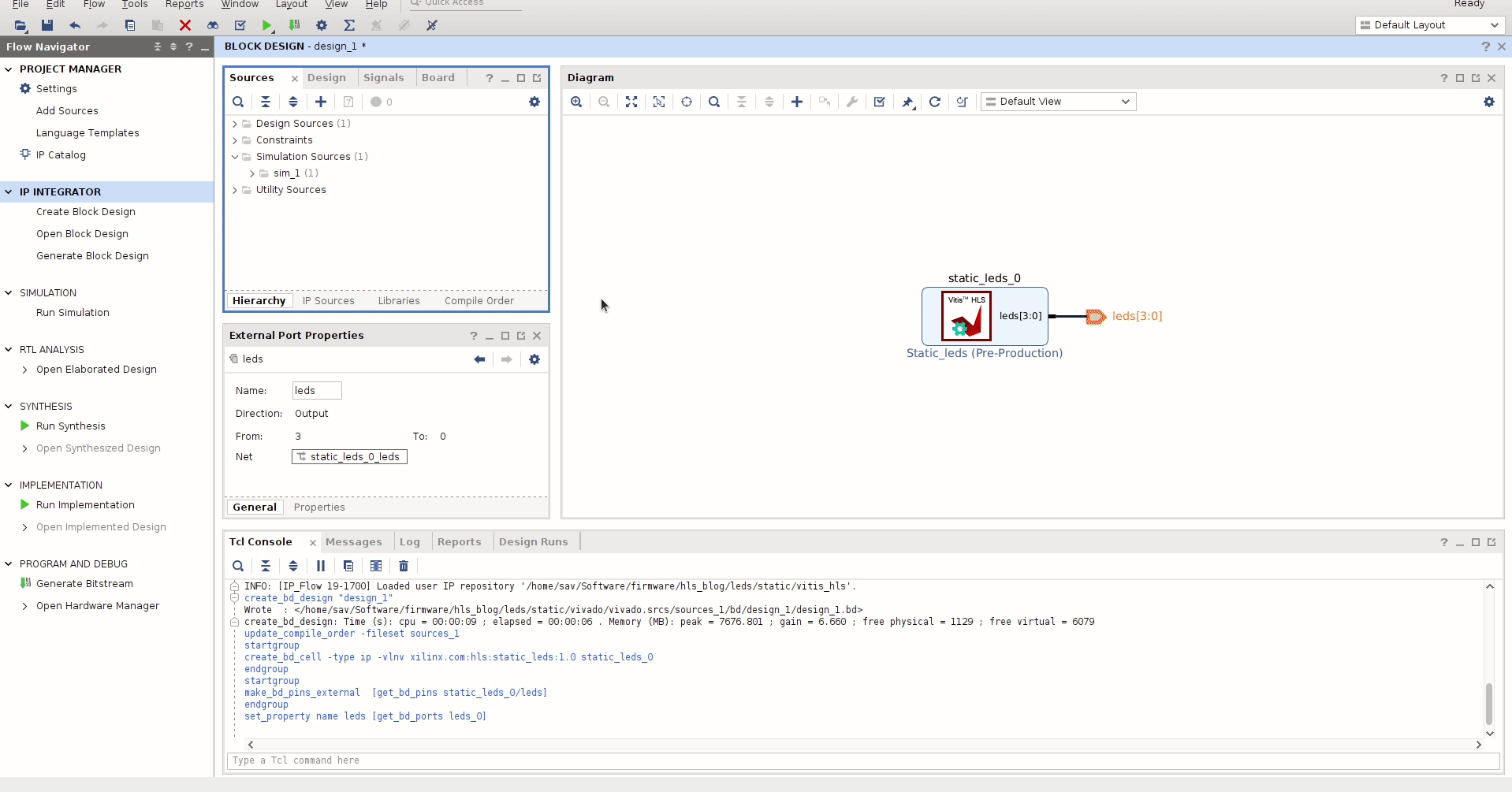1512x792 pixels.
Task: Clear the Tcl Console with trash icon
Action: pyautogui.click(x=404, y=566)
